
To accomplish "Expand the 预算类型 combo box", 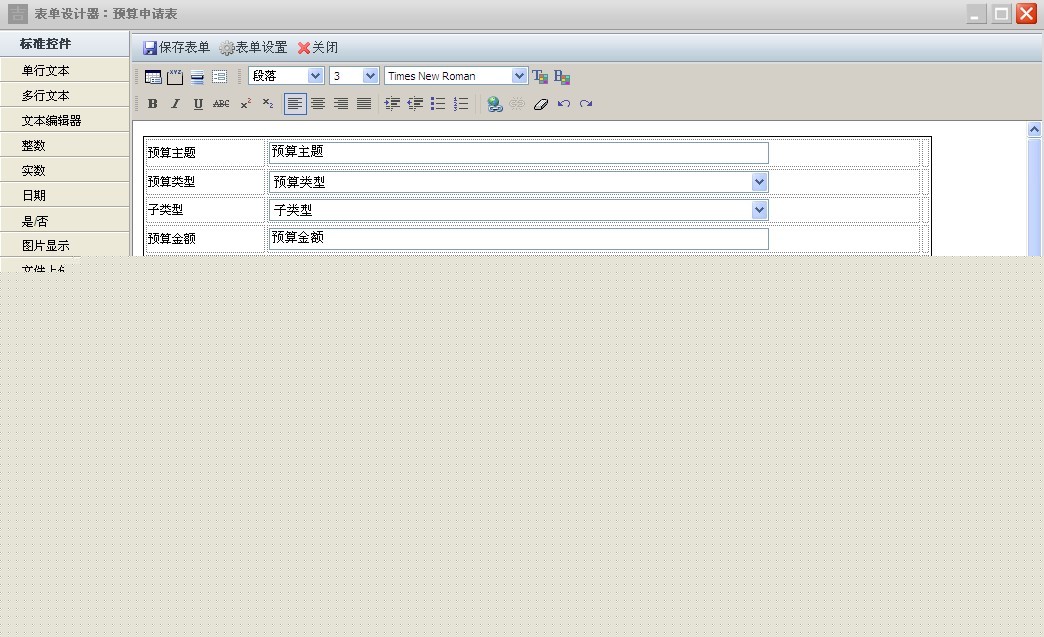I will click(x=759, y=182).
